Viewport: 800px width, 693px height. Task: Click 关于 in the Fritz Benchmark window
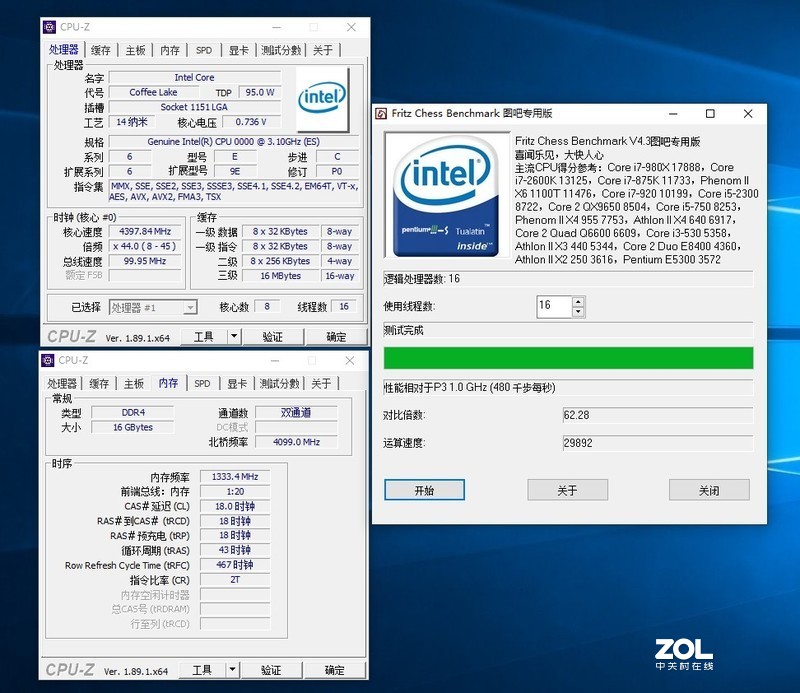tap(567, 490)
